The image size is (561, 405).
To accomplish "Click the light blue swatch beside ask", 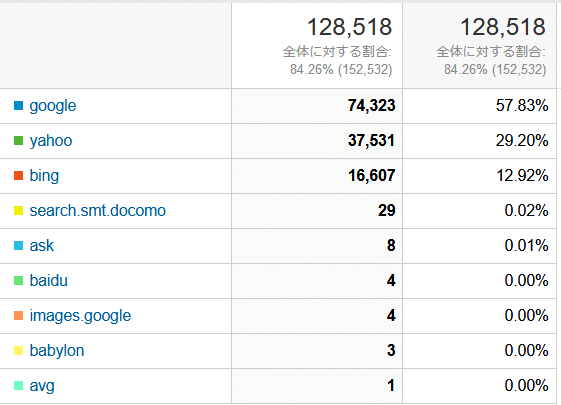I will point(18,246).
